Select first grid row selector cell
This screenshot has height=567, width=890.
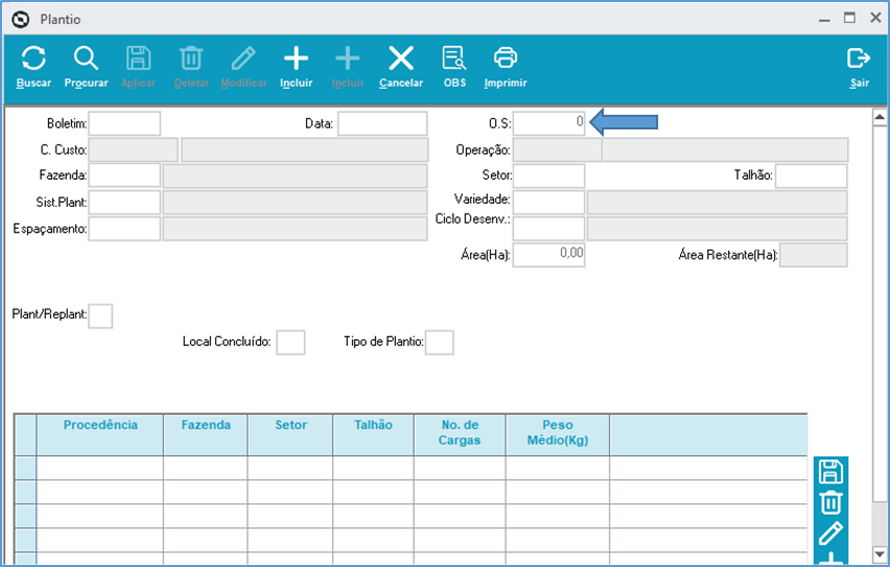26,468
